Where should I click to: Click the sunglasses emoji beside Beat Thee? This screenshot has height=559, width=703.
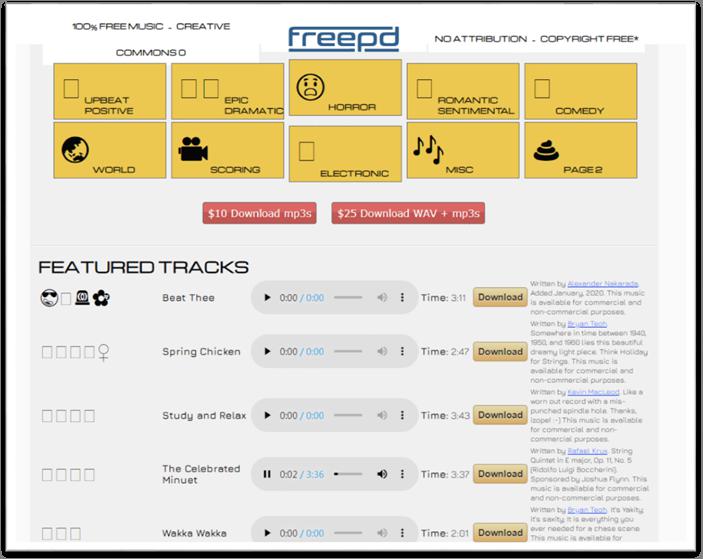[x=49, y=298]
